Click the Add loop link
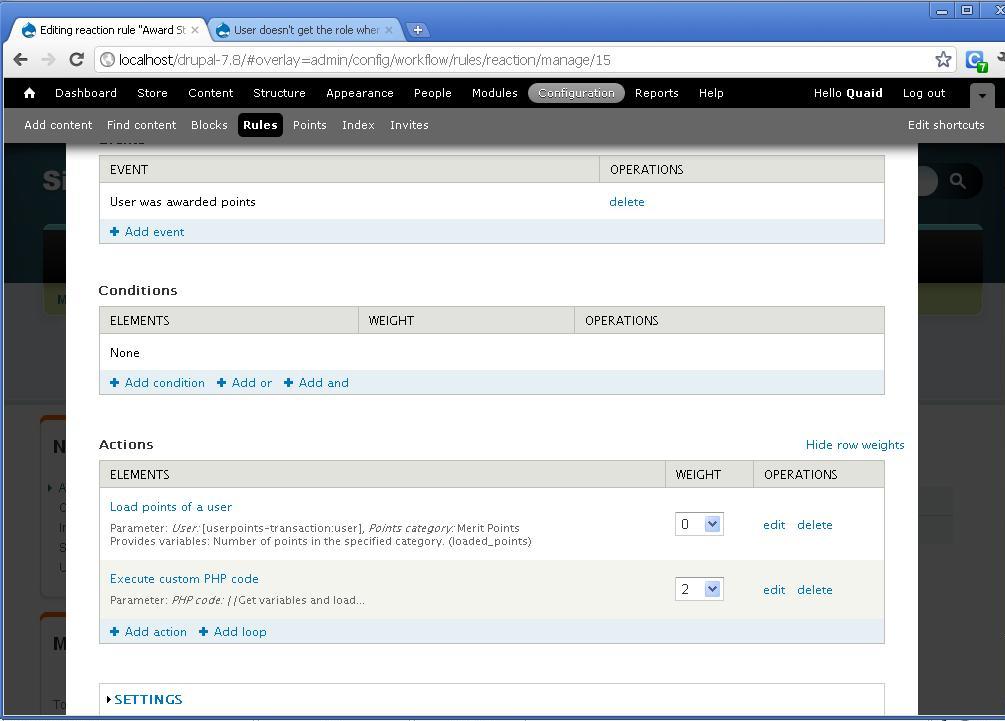Image resolution: width=1005 pixels, height=721 pixels. (240, 632)
